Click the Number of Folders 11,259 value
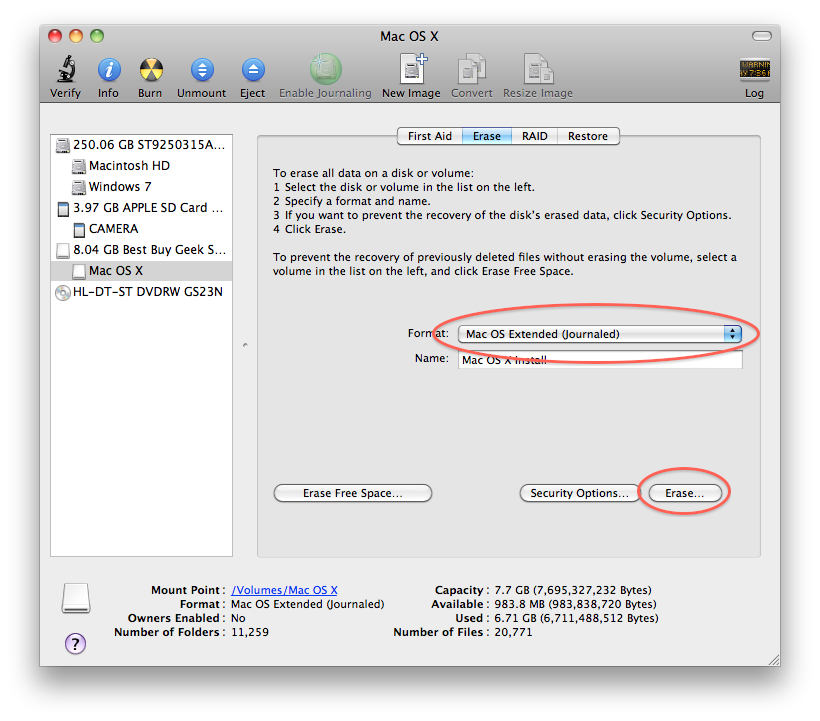This screenshot has height=721, width=820. tap(250, 632)
